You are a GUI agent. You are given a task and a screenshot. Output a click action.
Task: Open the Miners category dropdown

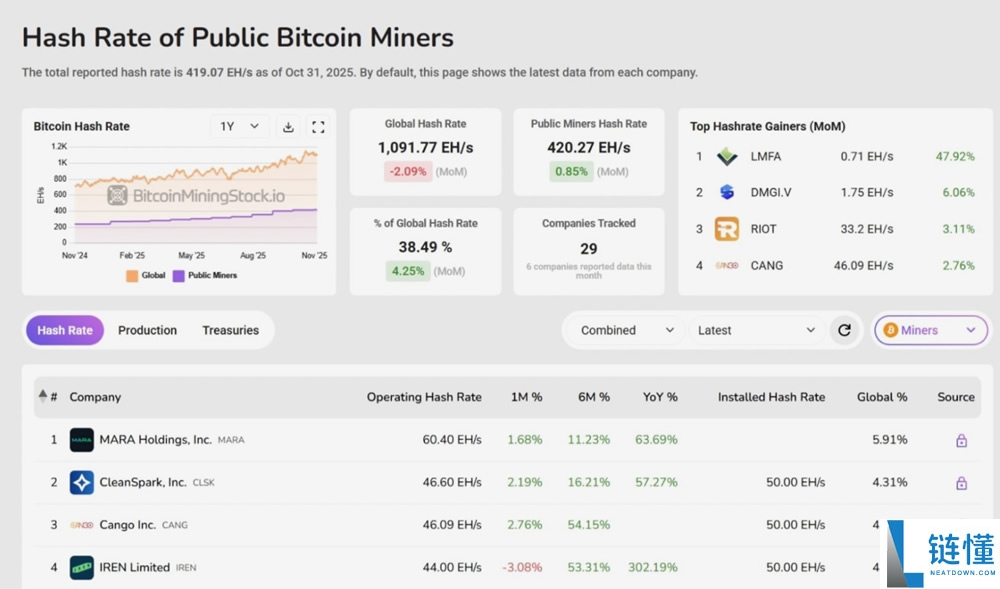pyautogui.click(x=931, y=330)
